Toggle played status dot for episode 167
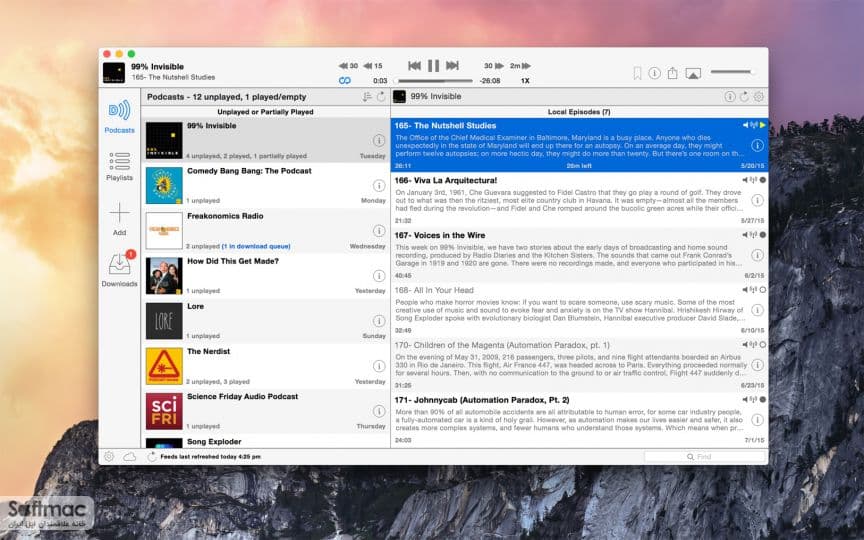Screen dimensions: 864x540 763,235
